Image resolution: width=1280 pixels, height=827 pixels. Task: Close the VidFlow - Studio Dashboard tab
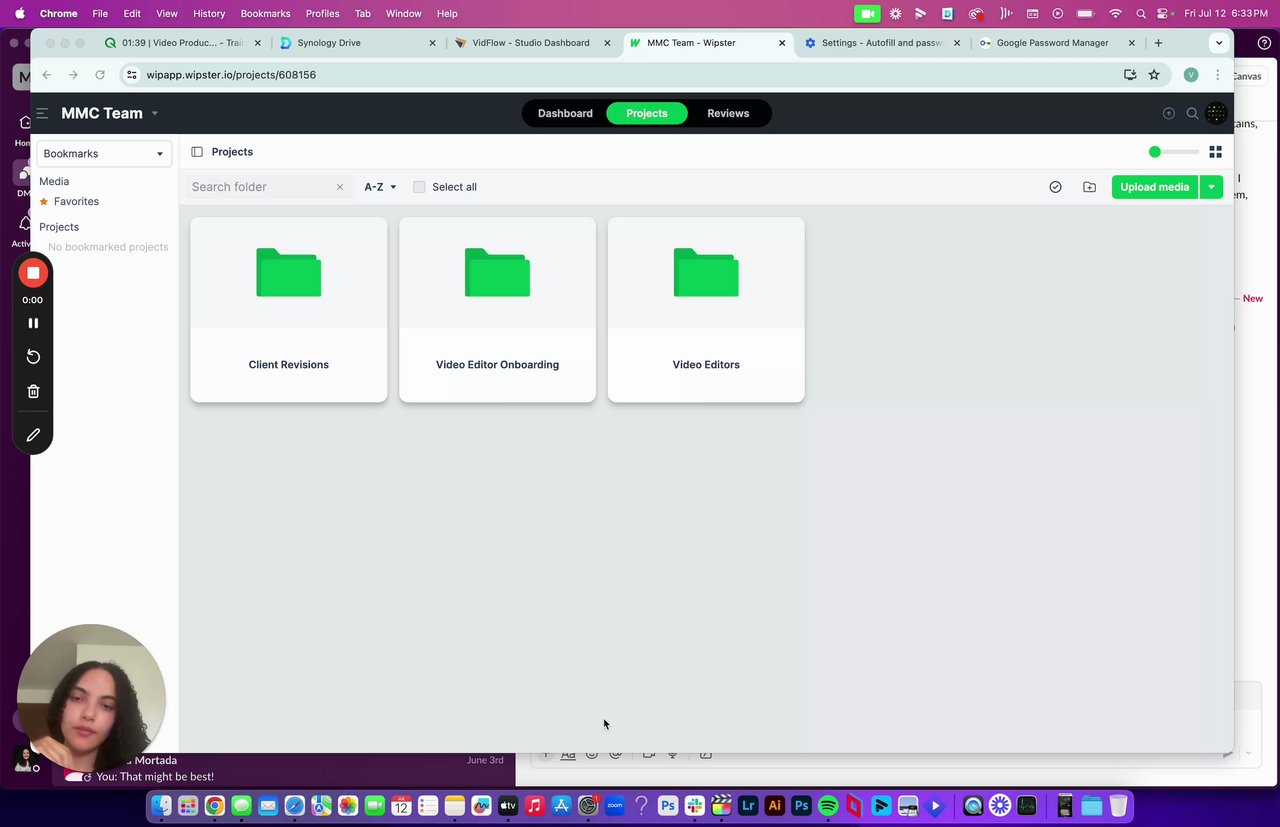607,43
